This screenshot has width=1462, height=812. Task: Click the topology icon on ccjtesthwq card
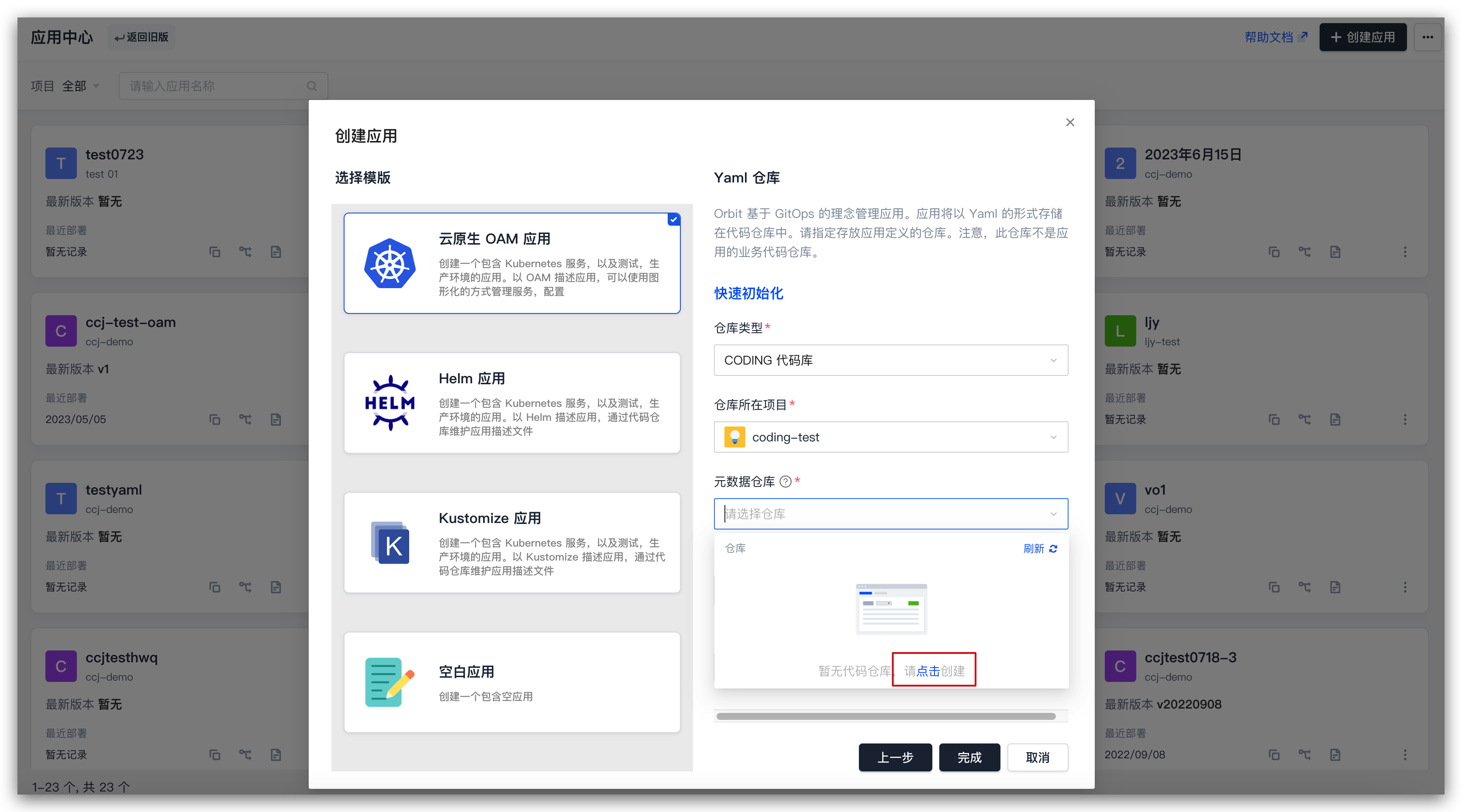click(x=245, y=755)
